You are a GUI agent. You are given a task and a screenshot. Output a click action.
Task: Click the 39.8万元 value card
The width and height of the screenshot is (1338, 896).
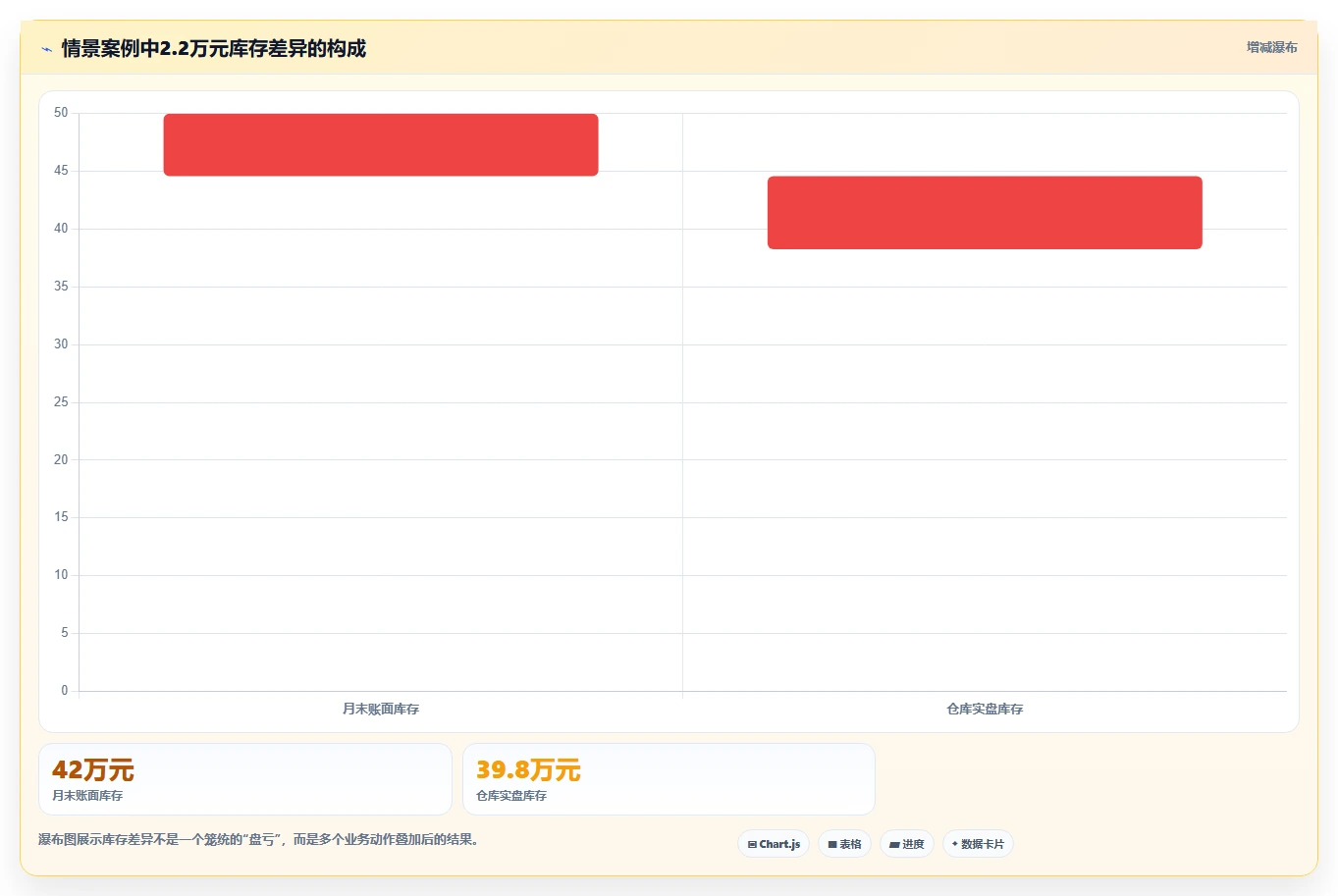[669, 779]
